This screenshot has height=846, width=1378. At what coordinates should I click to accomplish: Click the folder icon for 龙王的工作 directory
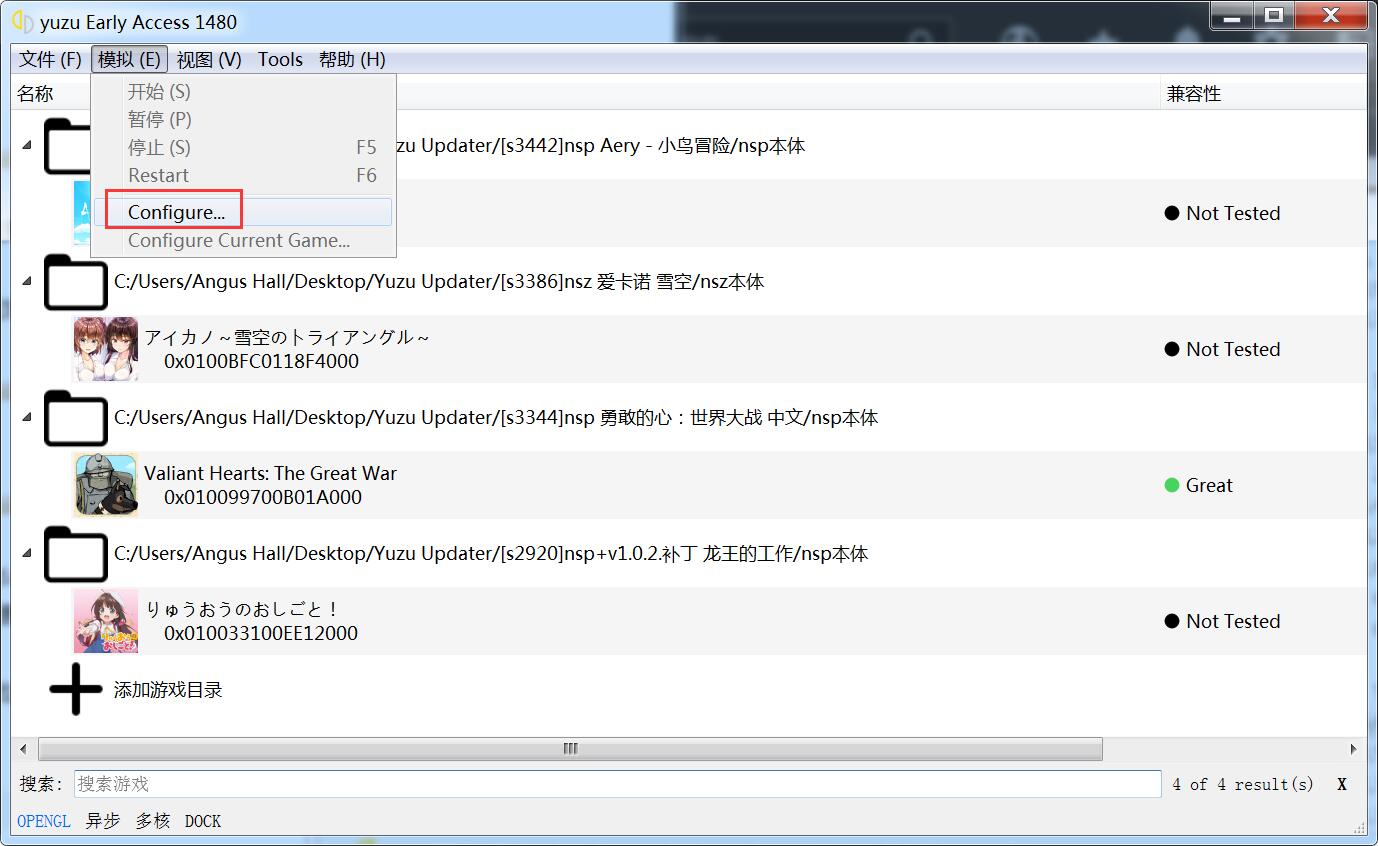point(76,554)
